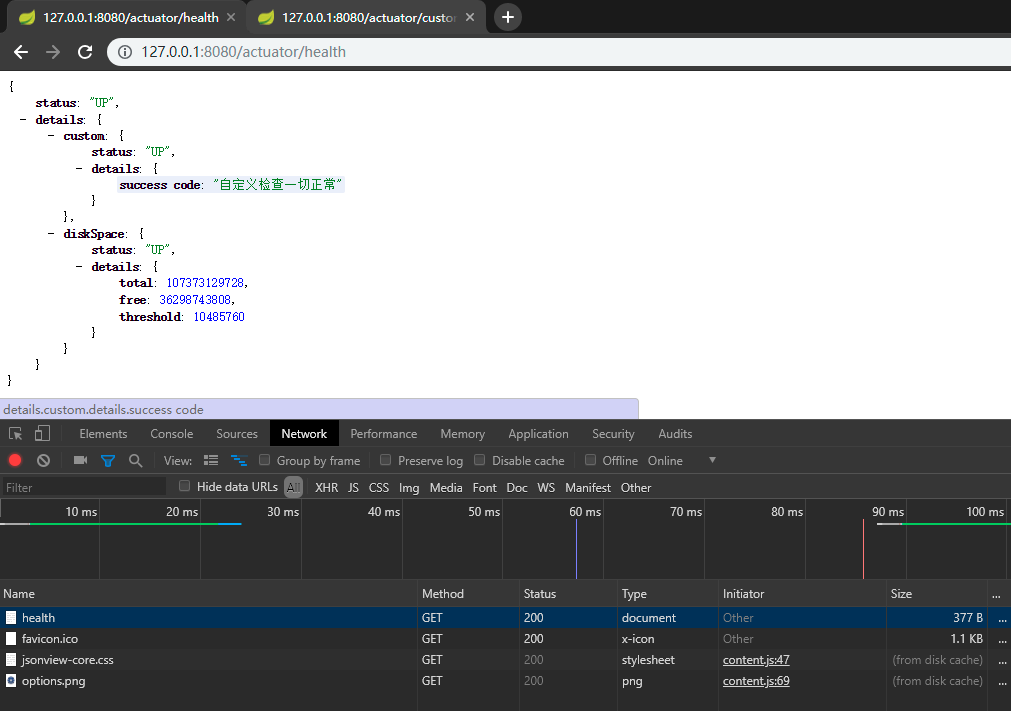Viewport: 1011px width, 711px height.
Task: Toggle the waterfall overview icon
Action: 239,461
